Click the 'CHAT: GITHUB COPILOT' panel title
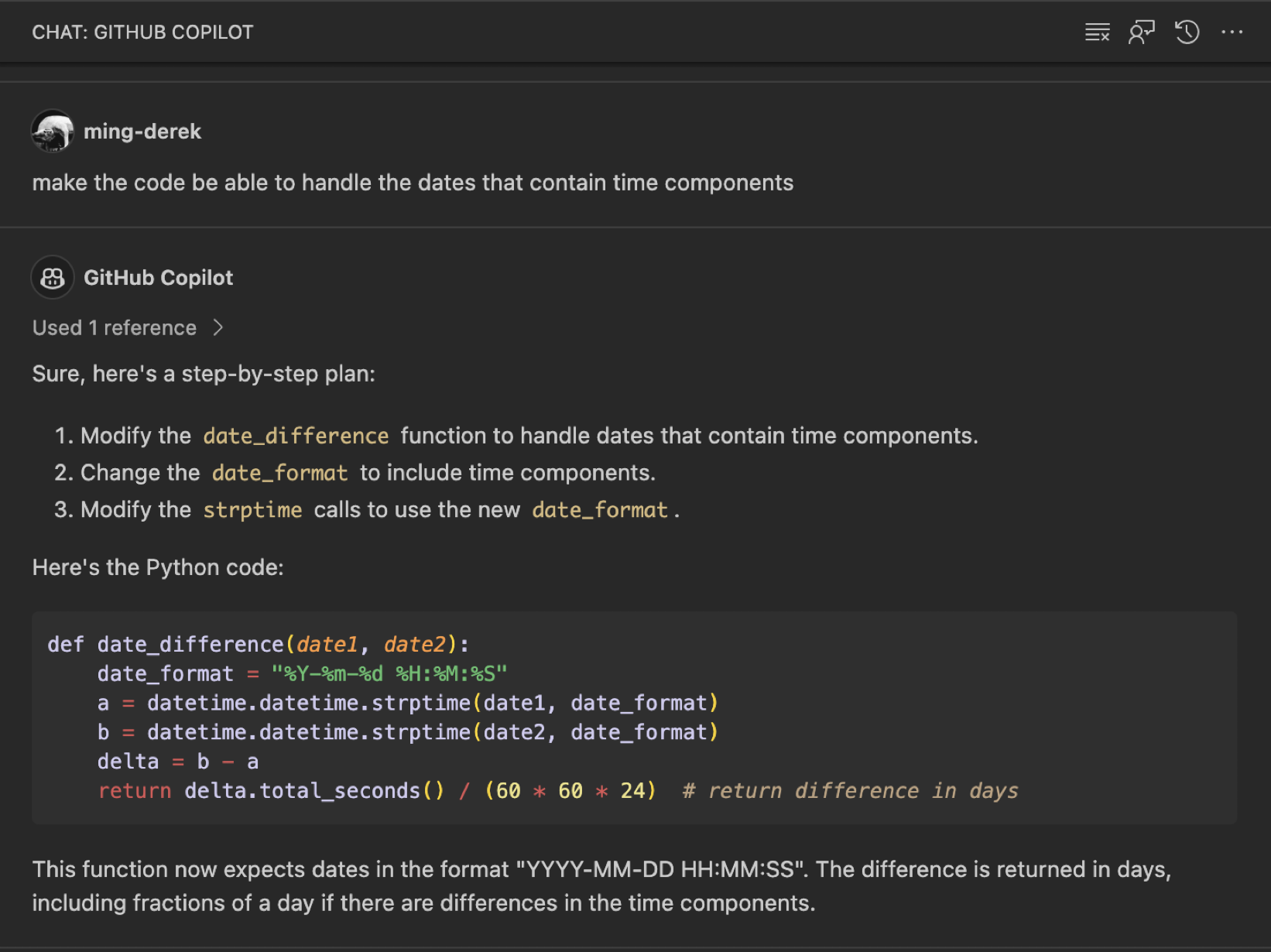 coord(142,33)
